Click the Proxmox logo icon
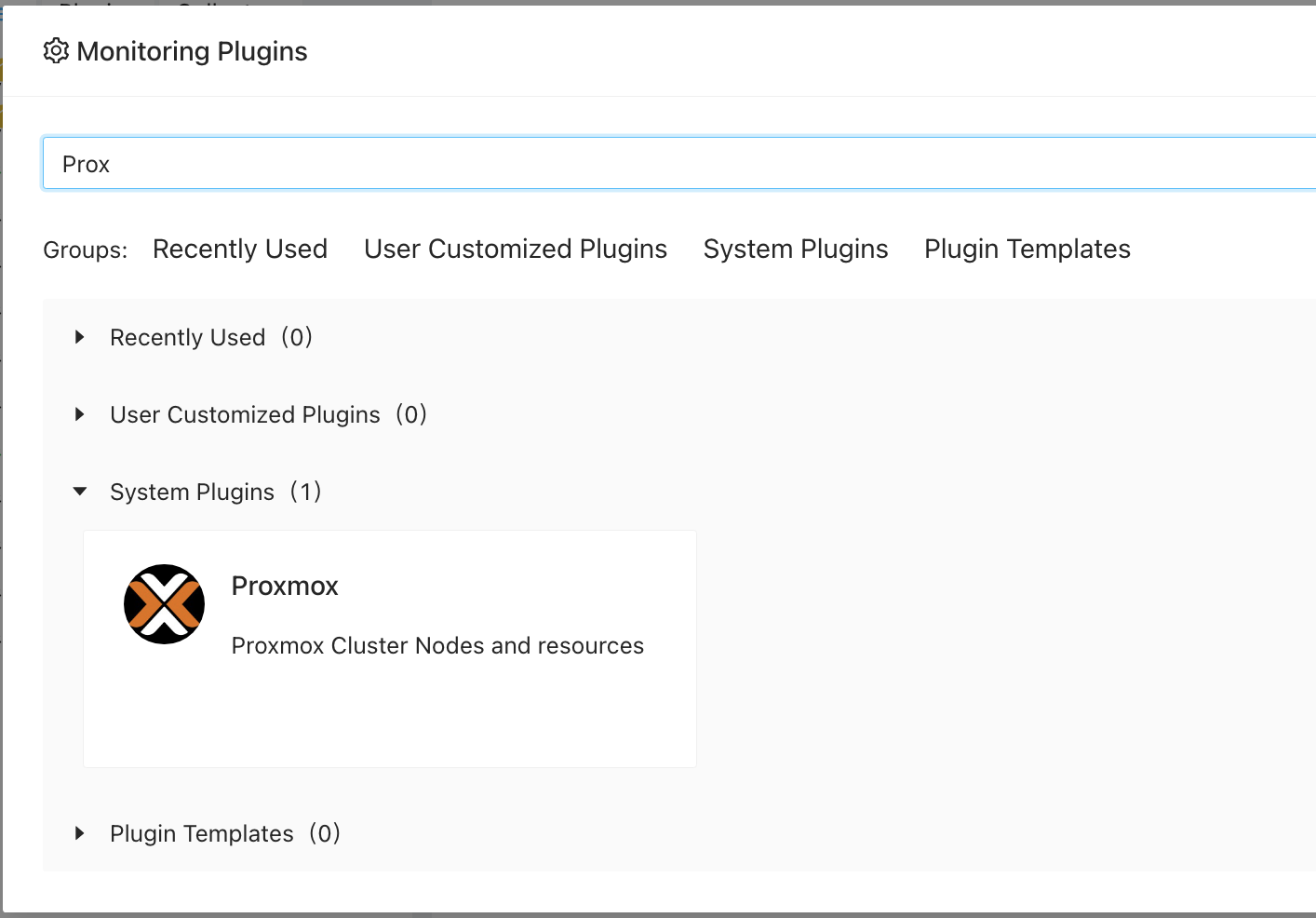Viewport: 1316px width, 918px height. (164, 604)
